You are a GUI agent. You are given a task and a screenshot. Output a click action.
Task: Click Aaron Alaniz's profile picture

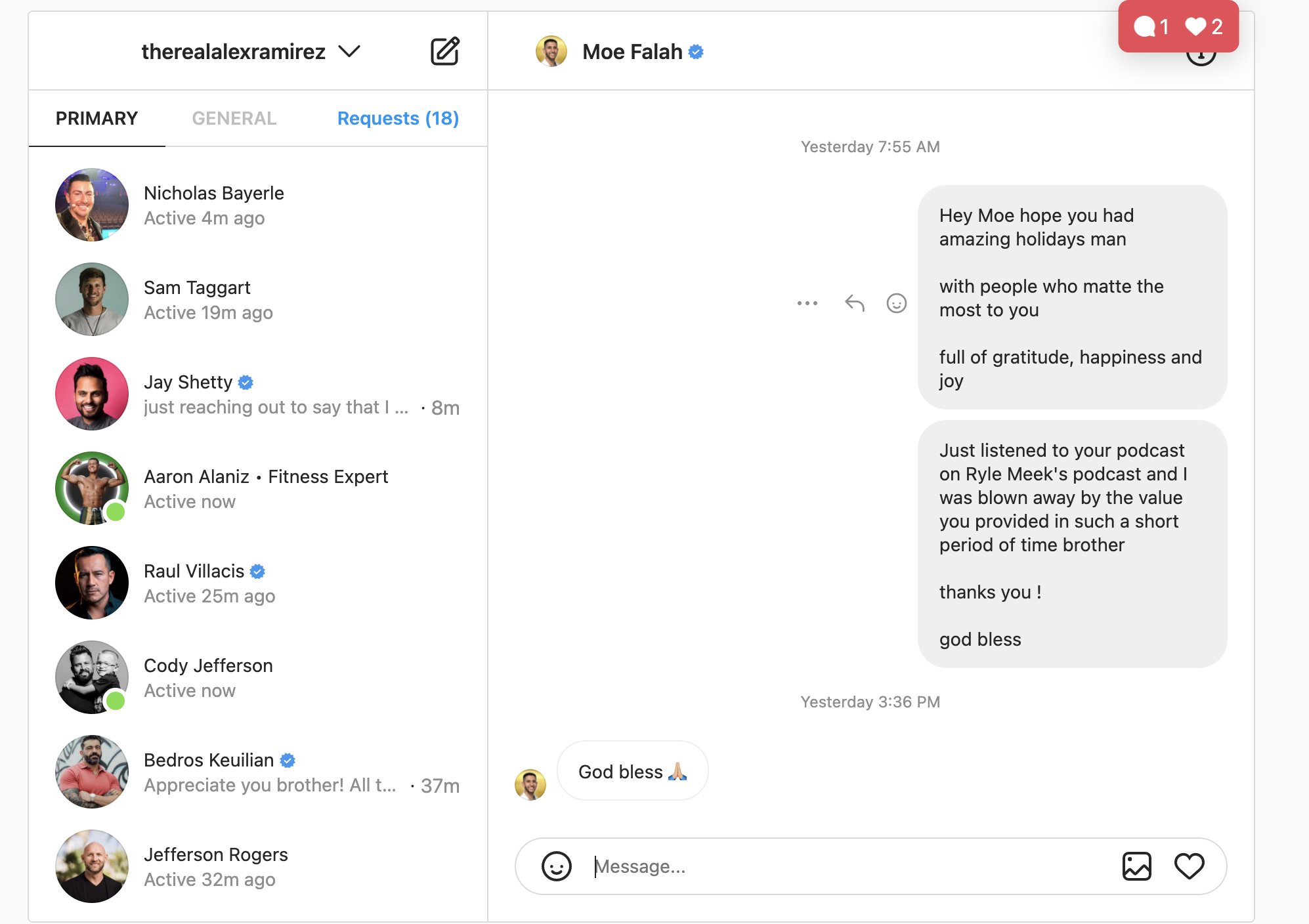coord(92,488)
